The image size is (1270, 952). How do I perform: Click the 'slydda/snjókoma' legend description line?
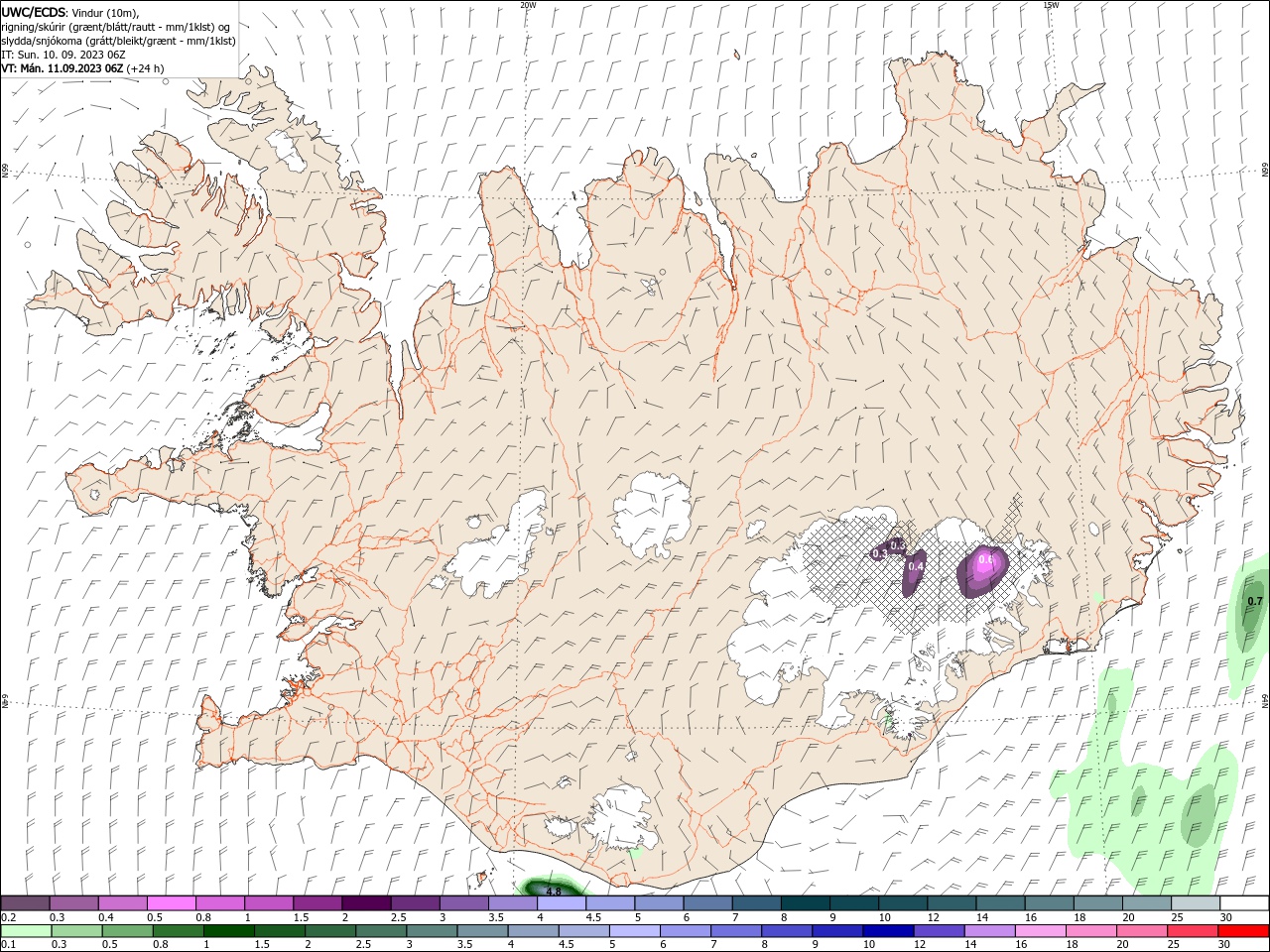coord(118,41)
